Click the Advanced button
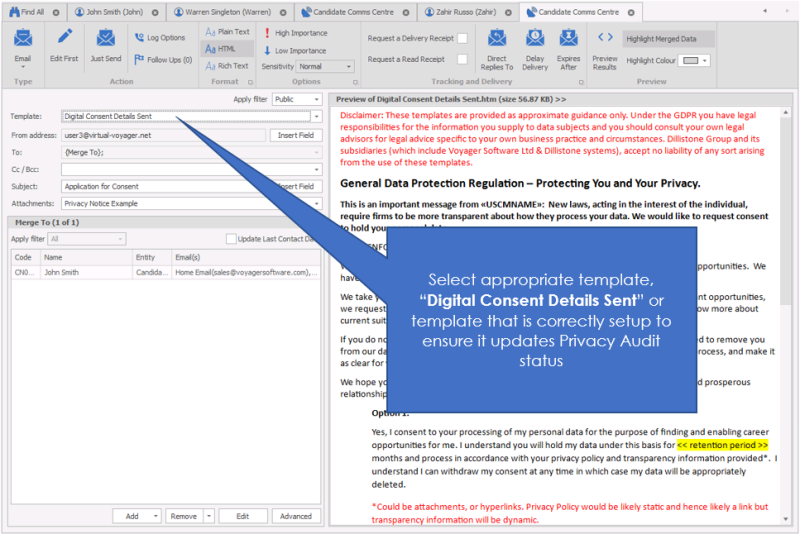This screenshot has width=800, height=534. pyautogui.click(x=295, y=516)
